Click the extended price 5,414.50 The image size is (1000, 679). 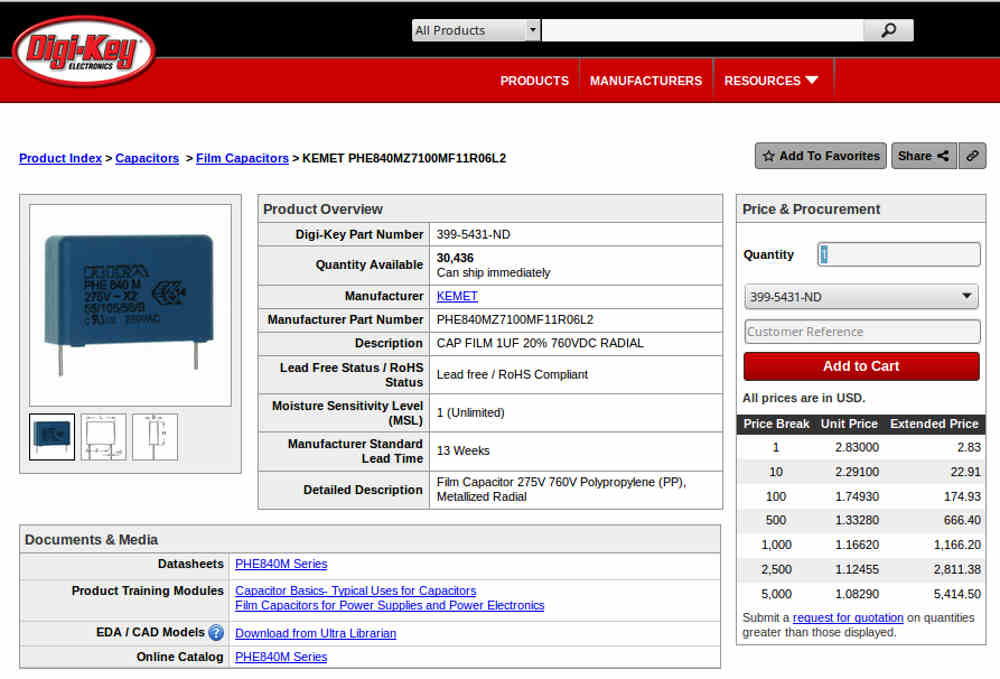coord(957,594)
